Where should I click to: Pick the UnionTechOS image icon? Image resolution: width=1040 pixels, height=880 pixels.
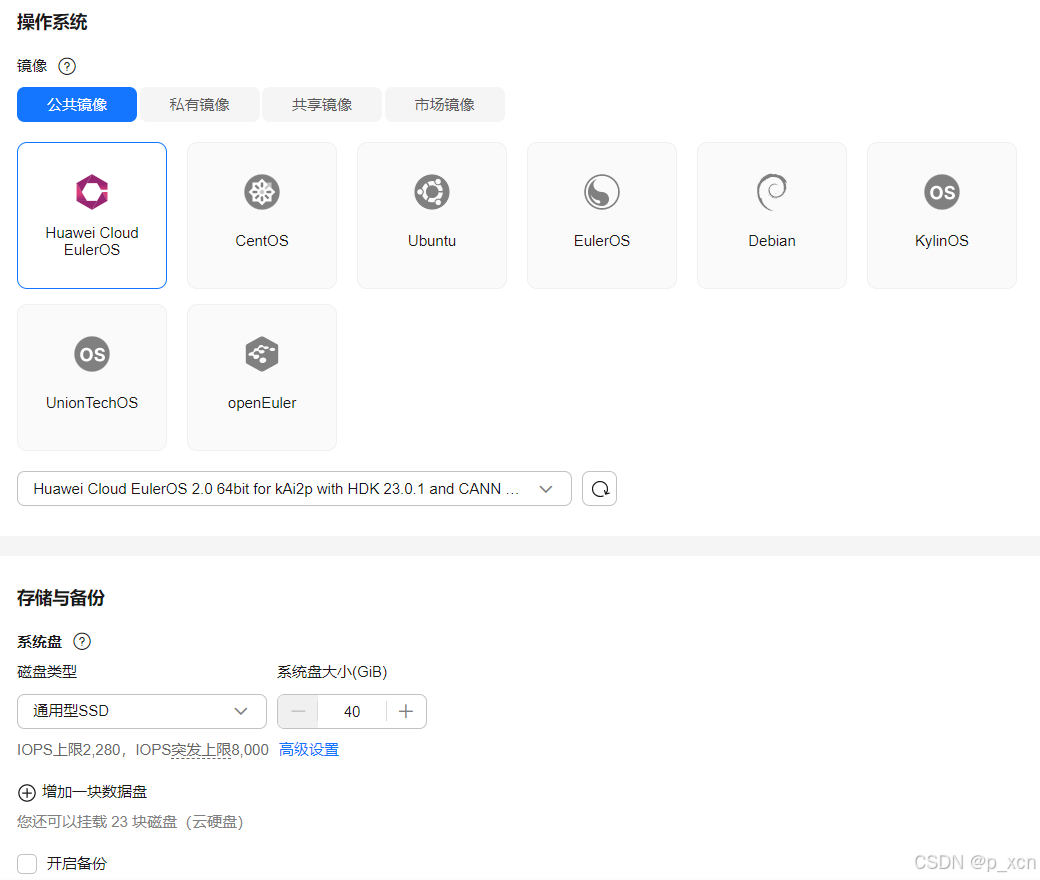point(92,354)
